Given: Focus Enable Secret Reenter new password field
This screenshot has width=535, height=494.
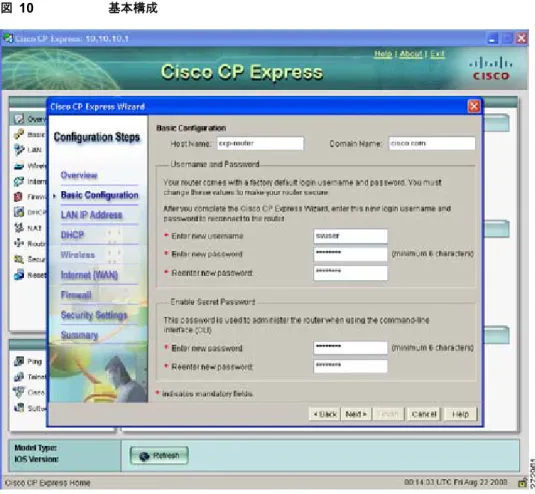Looking at the screenshot, I should [x=350, y=366].
